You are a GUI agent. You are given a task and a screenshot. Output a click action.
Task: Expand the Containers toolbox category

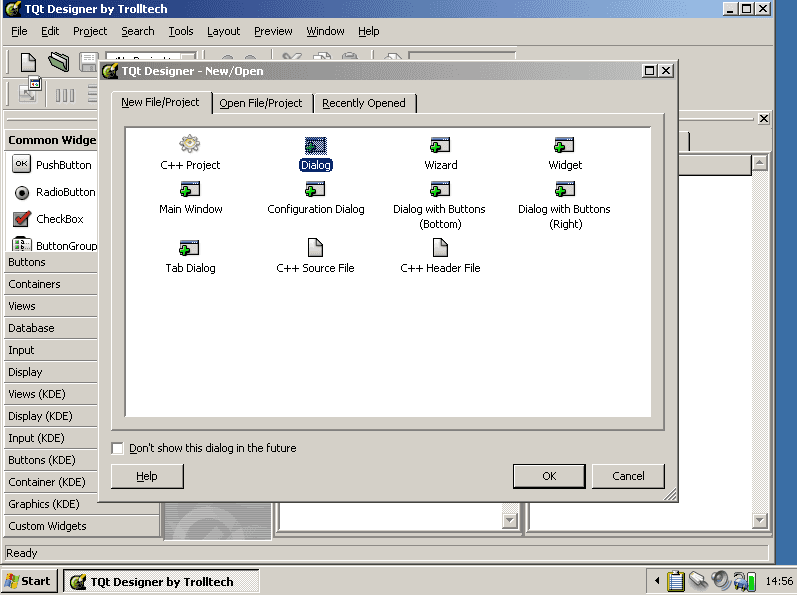coord(51,284)
